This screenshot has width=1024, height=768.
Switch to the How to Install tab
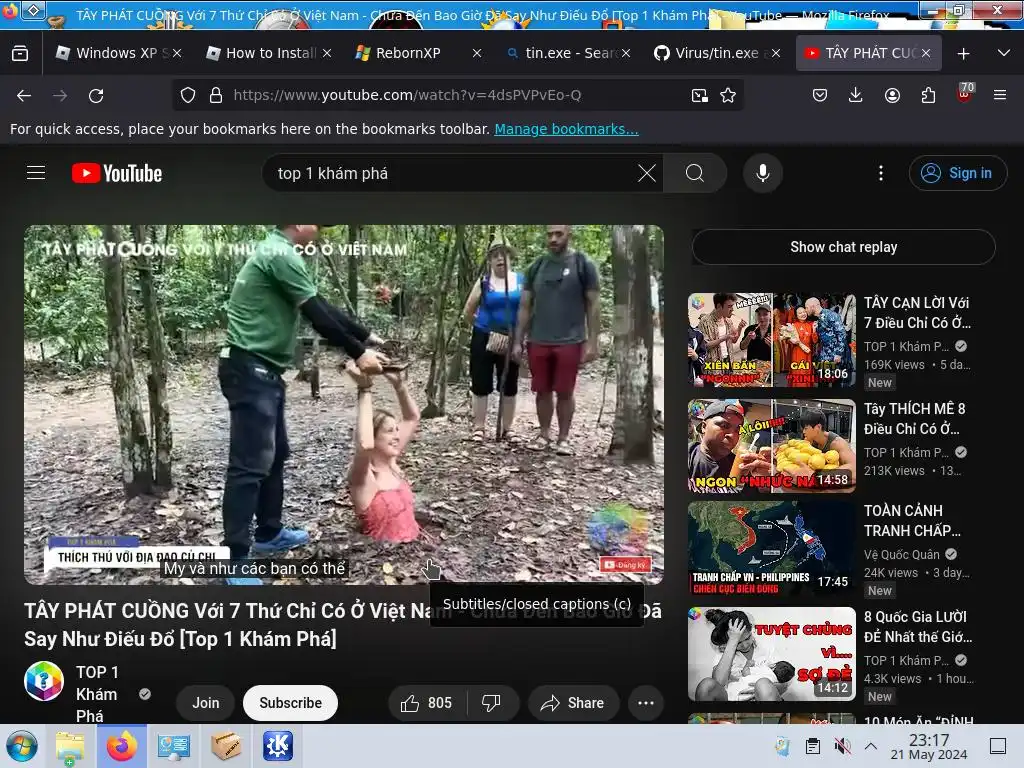[x=268, y=54]
